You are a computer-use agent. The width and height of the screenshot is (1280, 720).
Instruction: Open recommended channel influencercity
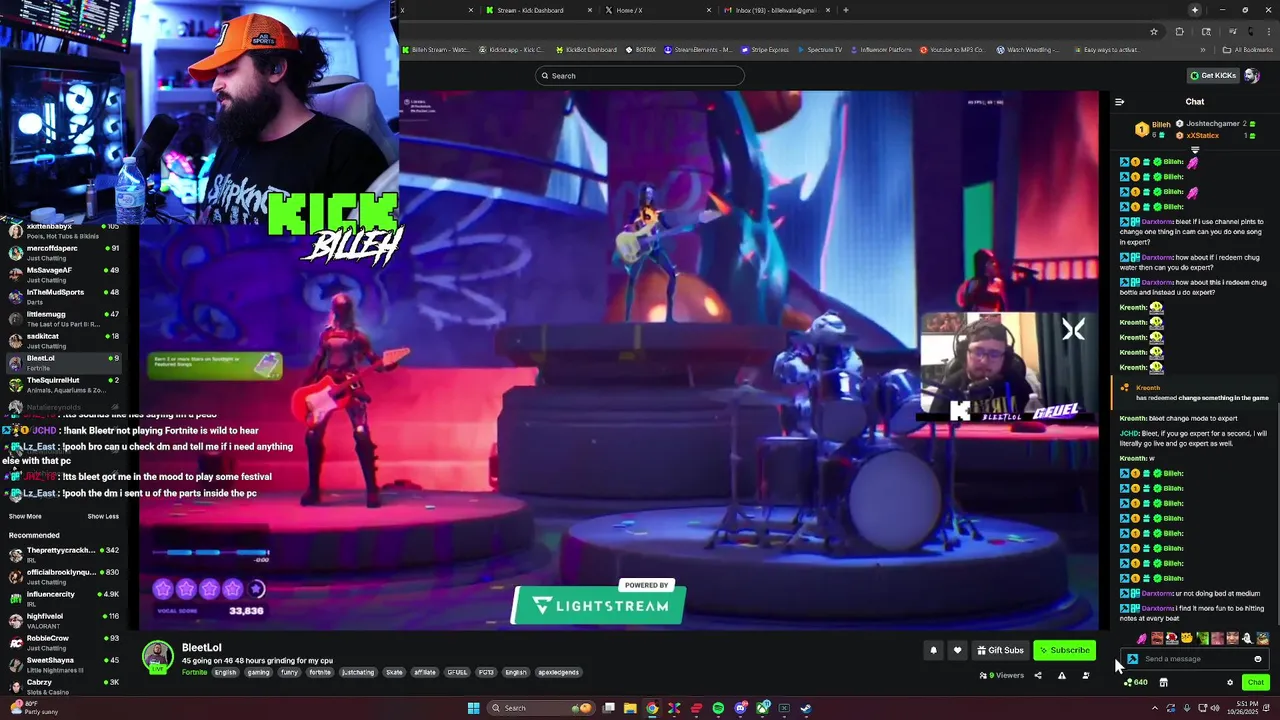pos(62,598)
